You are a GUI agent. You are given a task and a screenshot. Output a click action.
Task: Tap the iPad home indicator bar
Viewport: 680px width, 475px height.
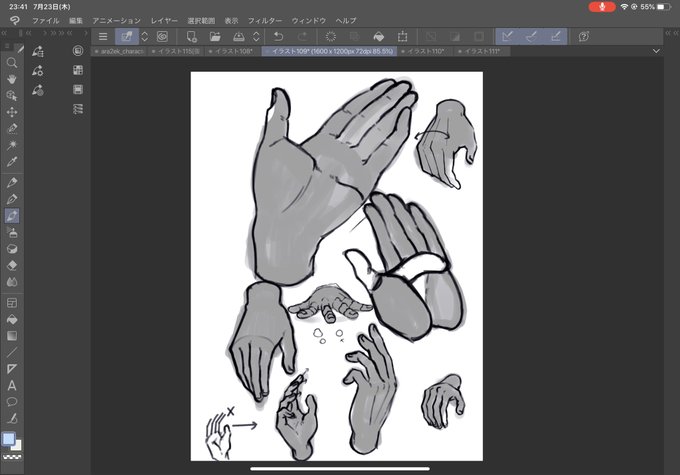pyautogui.click(x=340, y=468)
